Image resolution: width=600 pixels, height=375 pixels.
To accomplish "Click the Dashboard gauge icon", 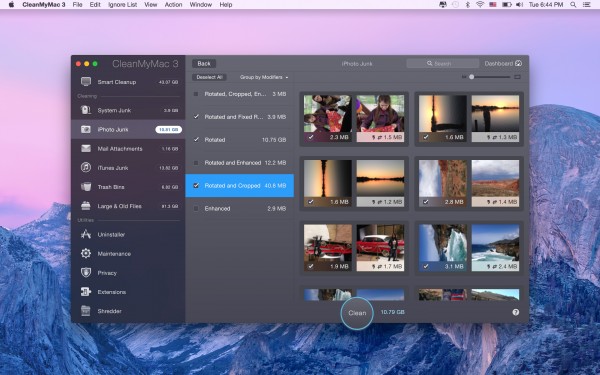I will pos(518,63).
